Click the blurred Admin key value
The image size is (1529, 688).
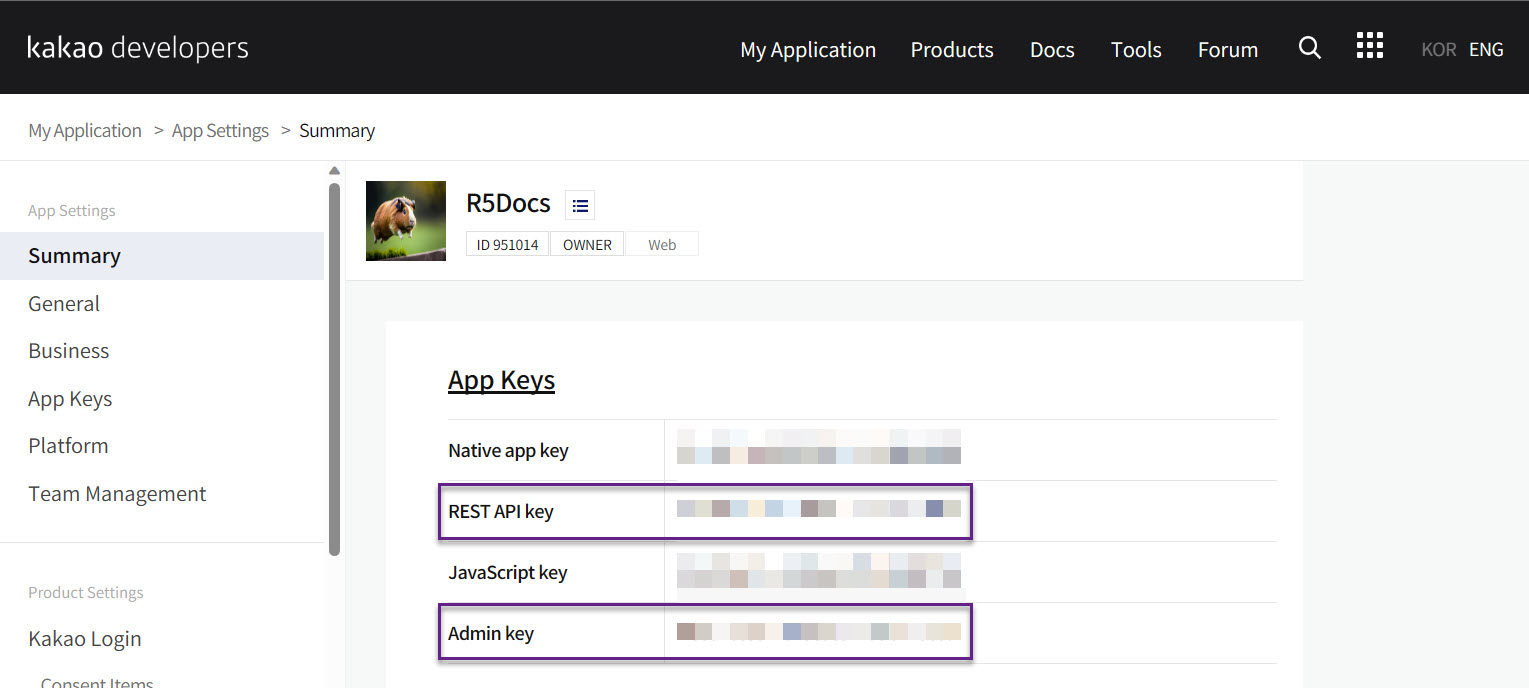pos(819,631)
